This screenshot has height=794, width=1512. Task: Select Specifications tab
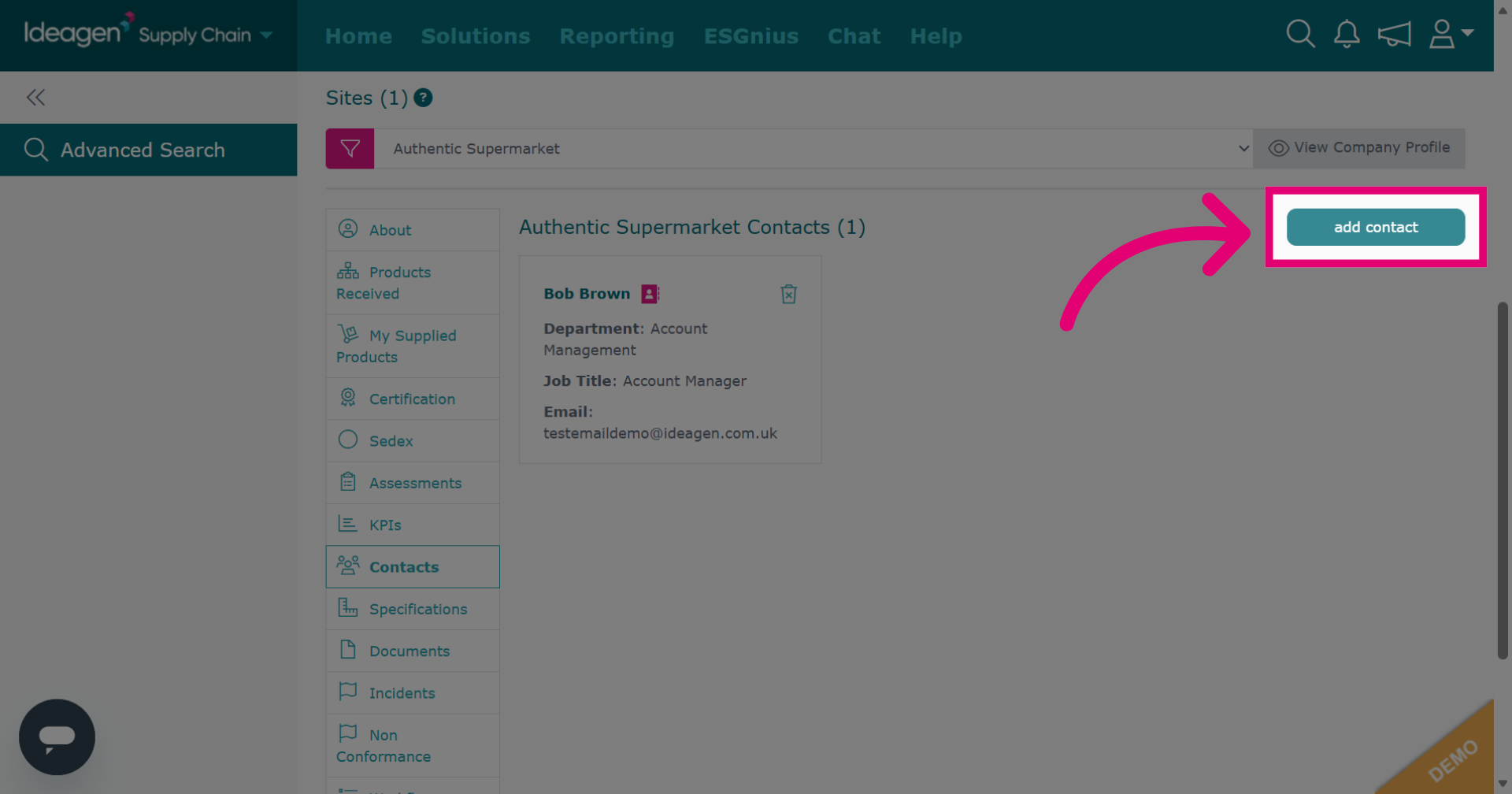tap(413, 609)
